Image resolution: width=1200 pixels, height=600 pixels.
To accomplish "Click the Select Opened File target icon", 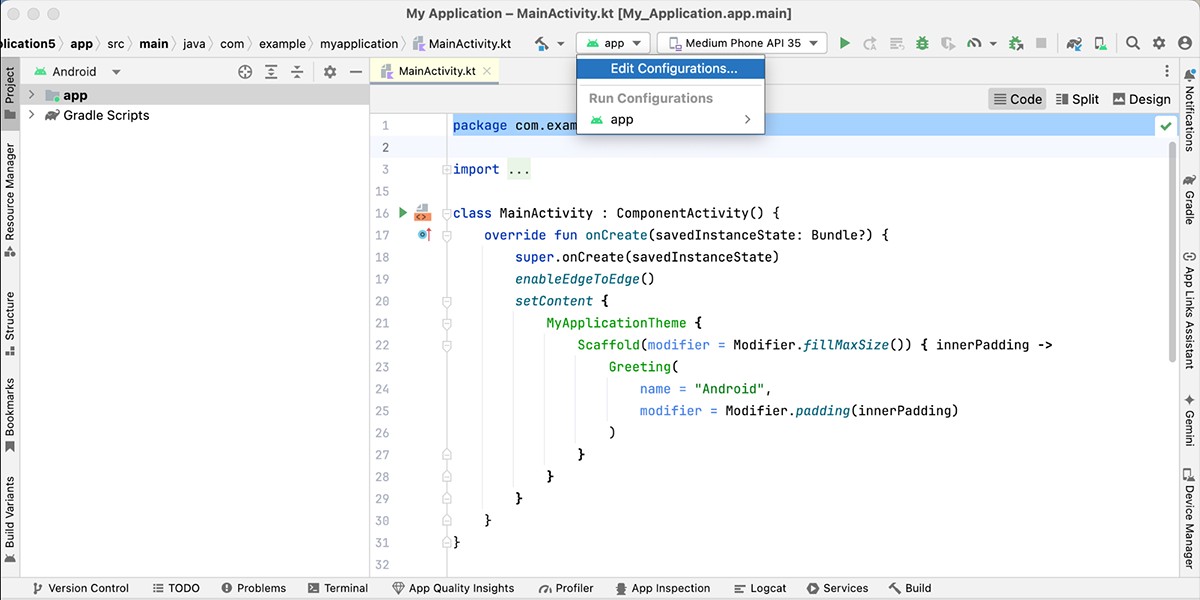I will click(245, 72).
